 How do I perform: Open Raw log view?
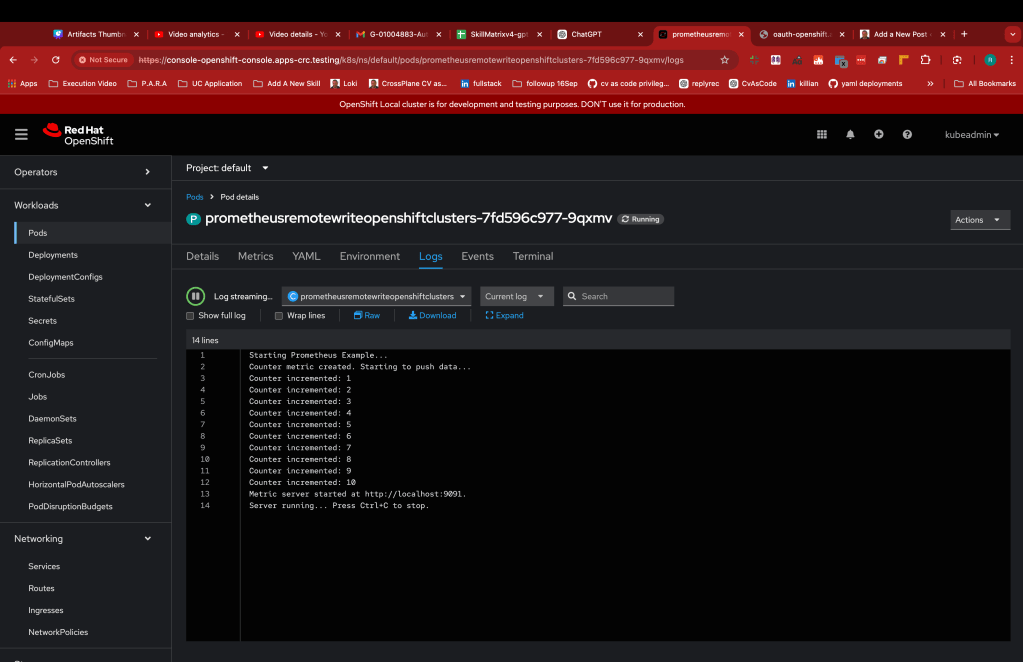(x=367, y=316)
